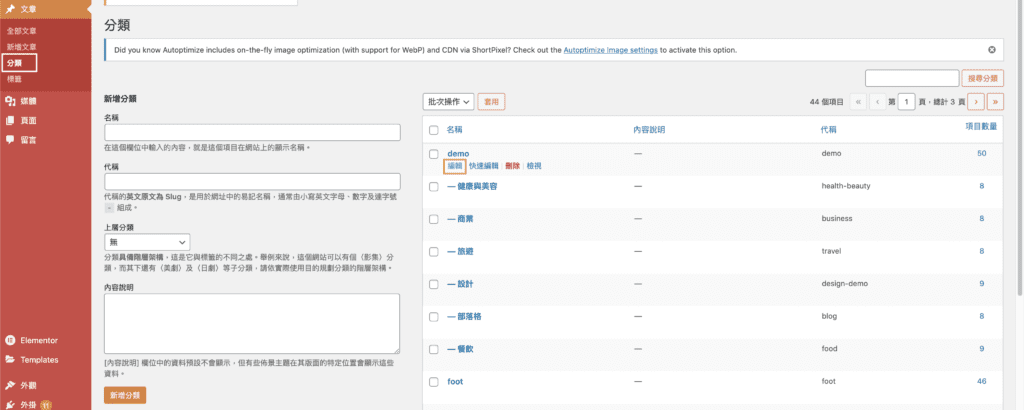Click the 新增分類 submit button
Image resolution: width=1024 pixels, height=410 pixels.
coord(125,396)
